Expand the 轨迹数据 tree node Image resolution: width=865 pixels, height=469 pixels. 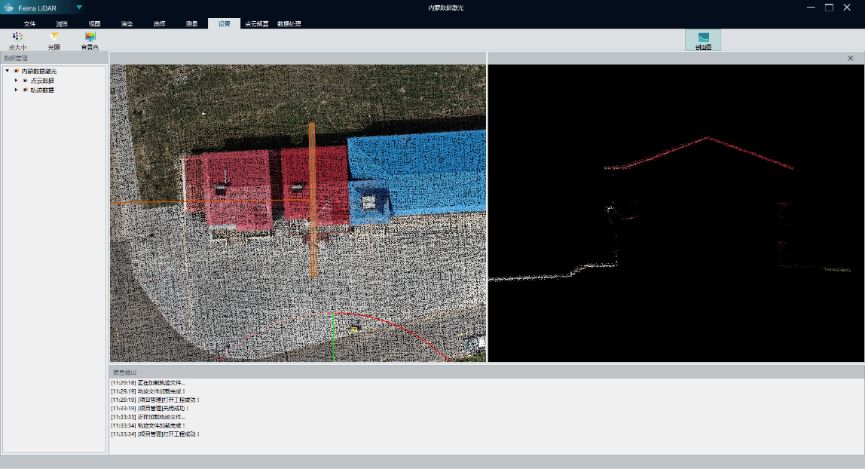(16, 90)
